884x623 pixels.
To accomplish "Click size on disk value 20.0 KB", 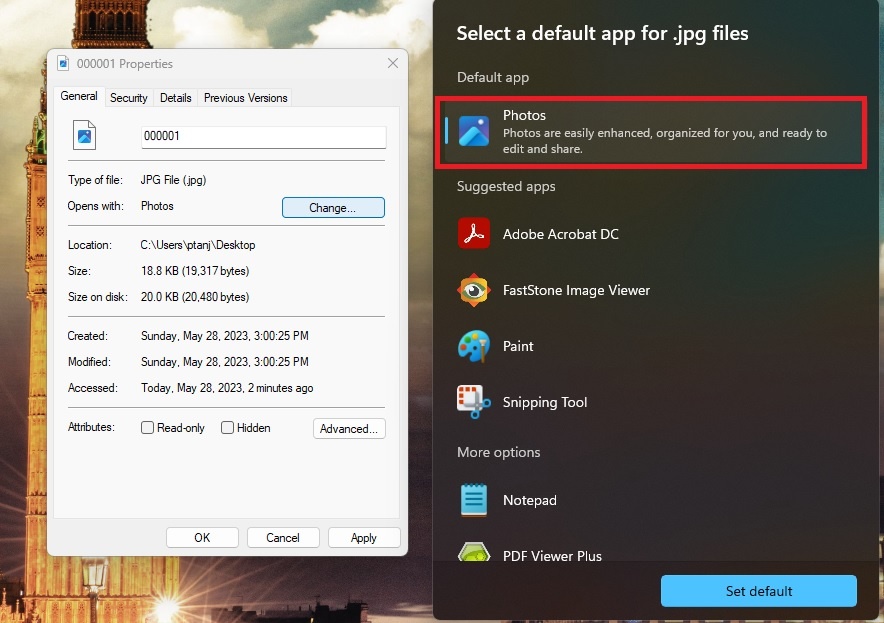I will click(195, 297).
